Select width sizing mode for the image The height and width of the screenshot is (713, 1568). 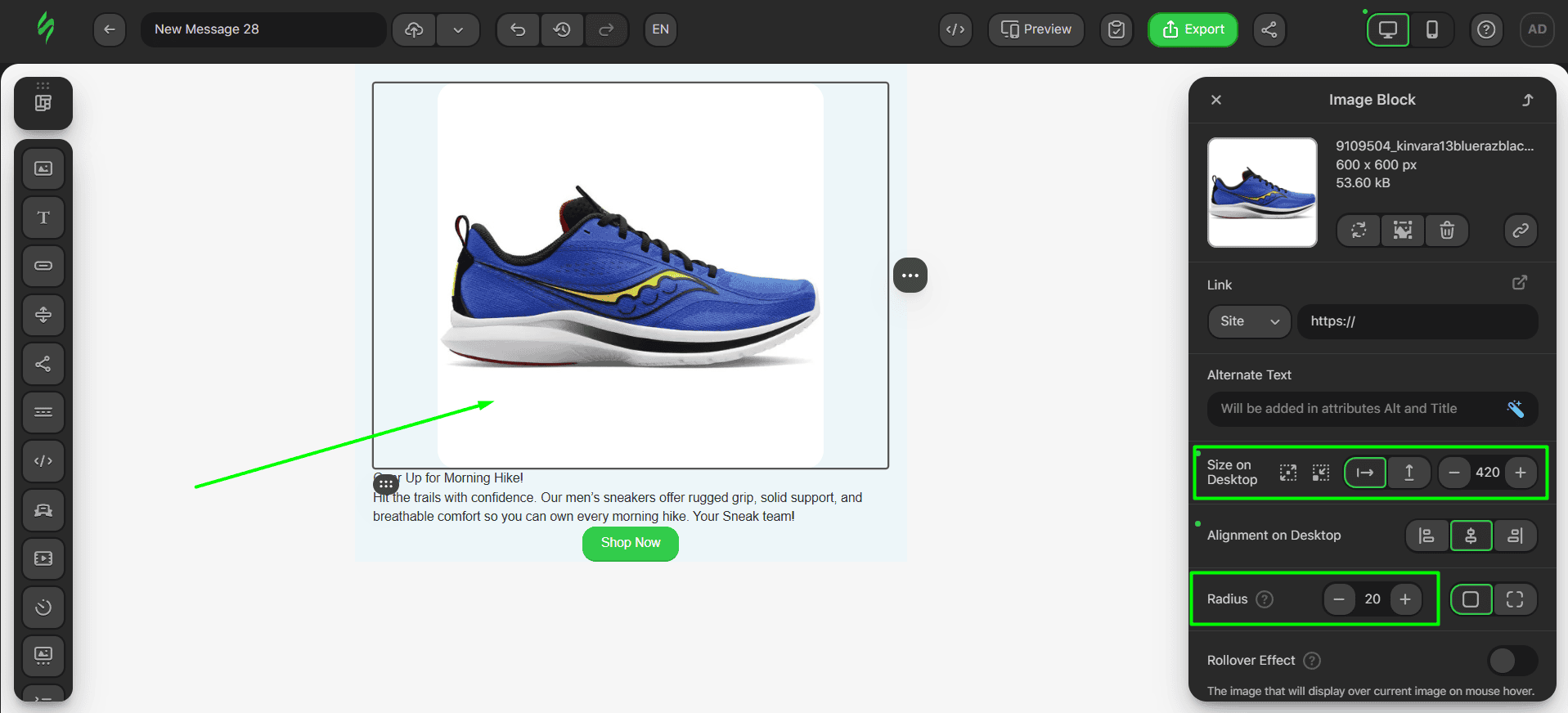1365,473
